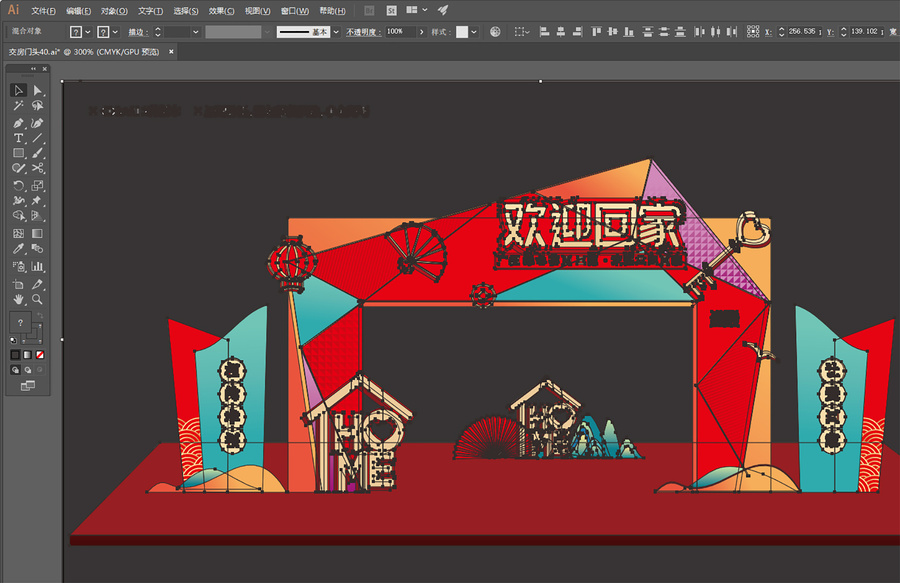This screenshot has height=583, width=900.
Task: Open the 文件(F) menu
Action: tap(44, 11)
